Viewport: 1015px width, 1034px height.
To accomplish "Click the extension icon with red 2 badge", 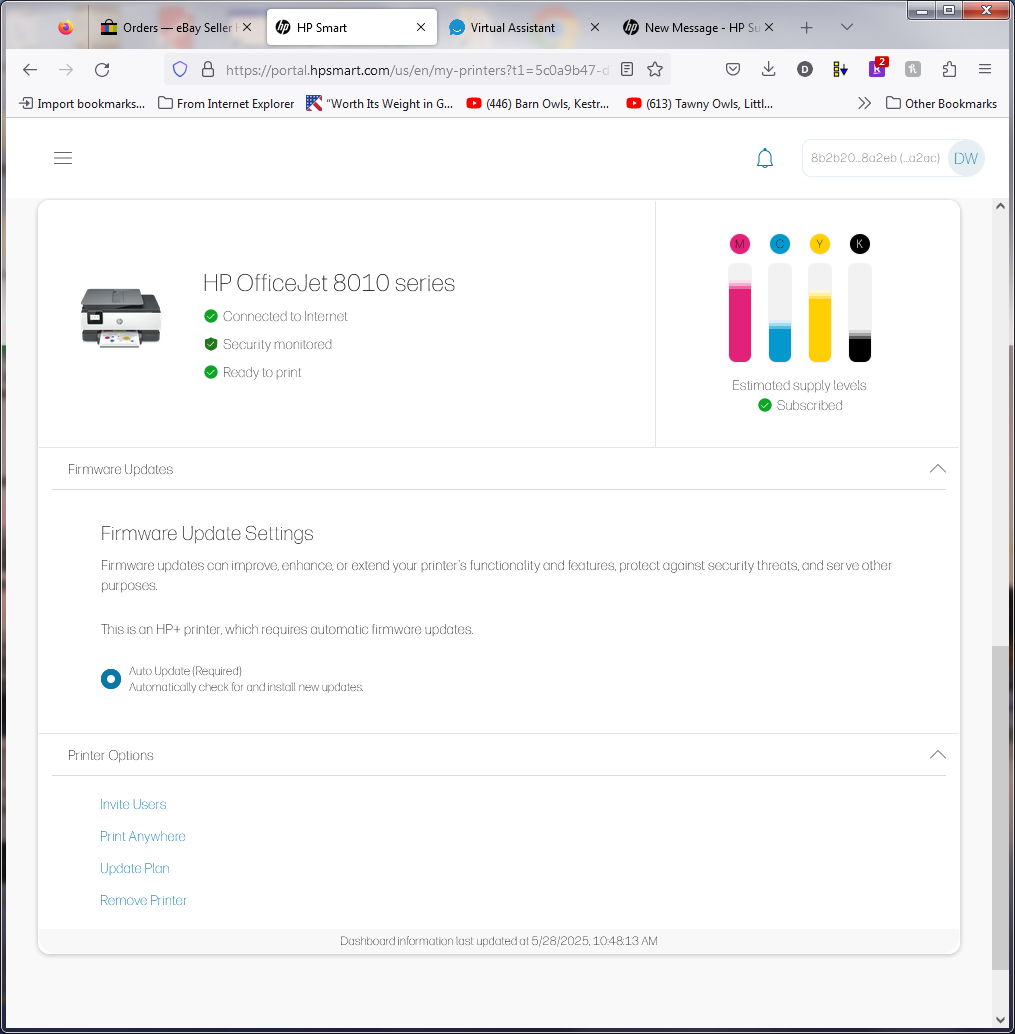I will pyautogui.click(x=876, y=70).
